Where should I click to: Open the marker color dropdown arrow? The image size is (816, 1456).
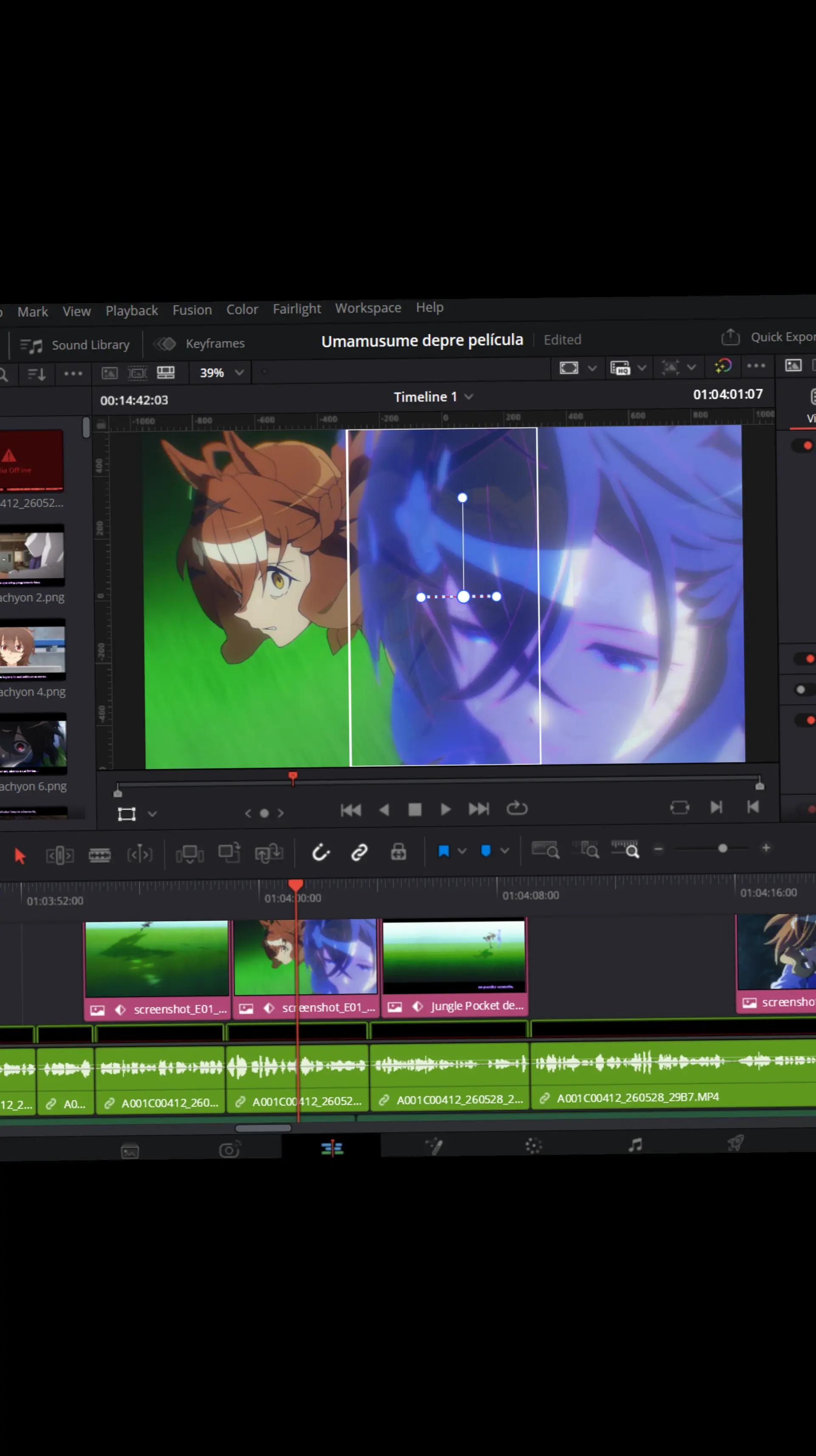tap(504, 850)
